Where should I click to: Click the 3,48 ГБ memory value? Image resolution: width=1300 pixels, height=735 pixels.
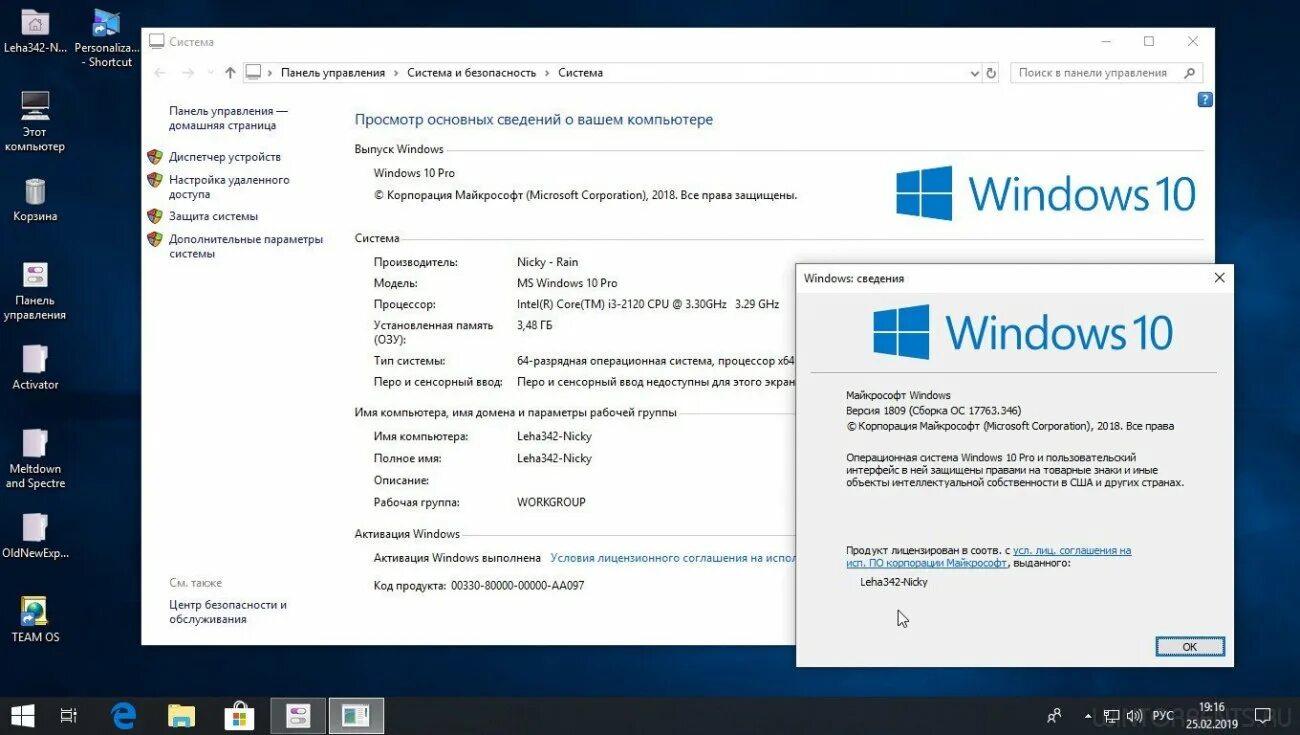tap(535, 325)
